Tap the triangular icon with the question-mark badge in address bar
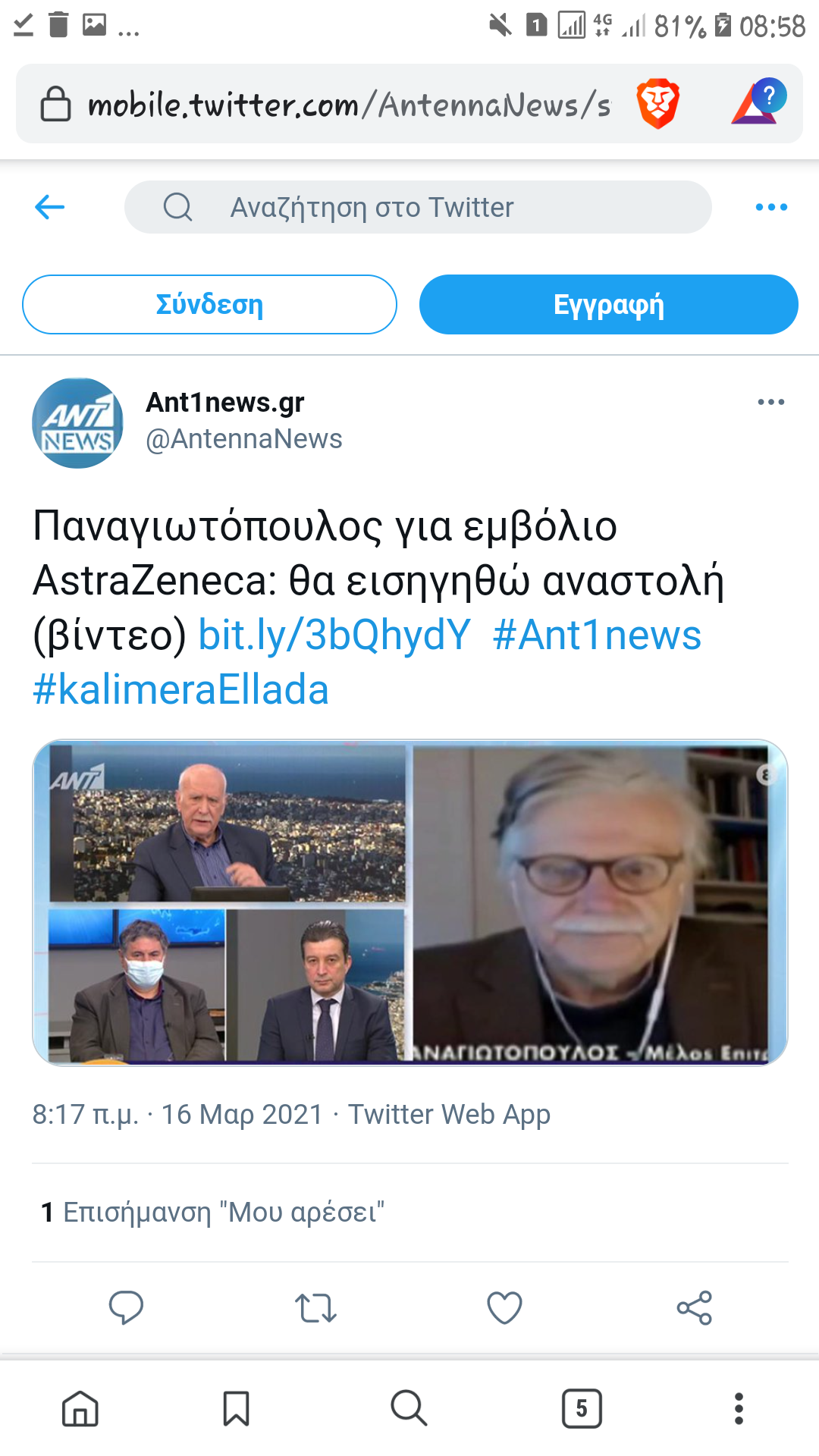This screenshot has width=819, height=1456. [x=758, y=102]
